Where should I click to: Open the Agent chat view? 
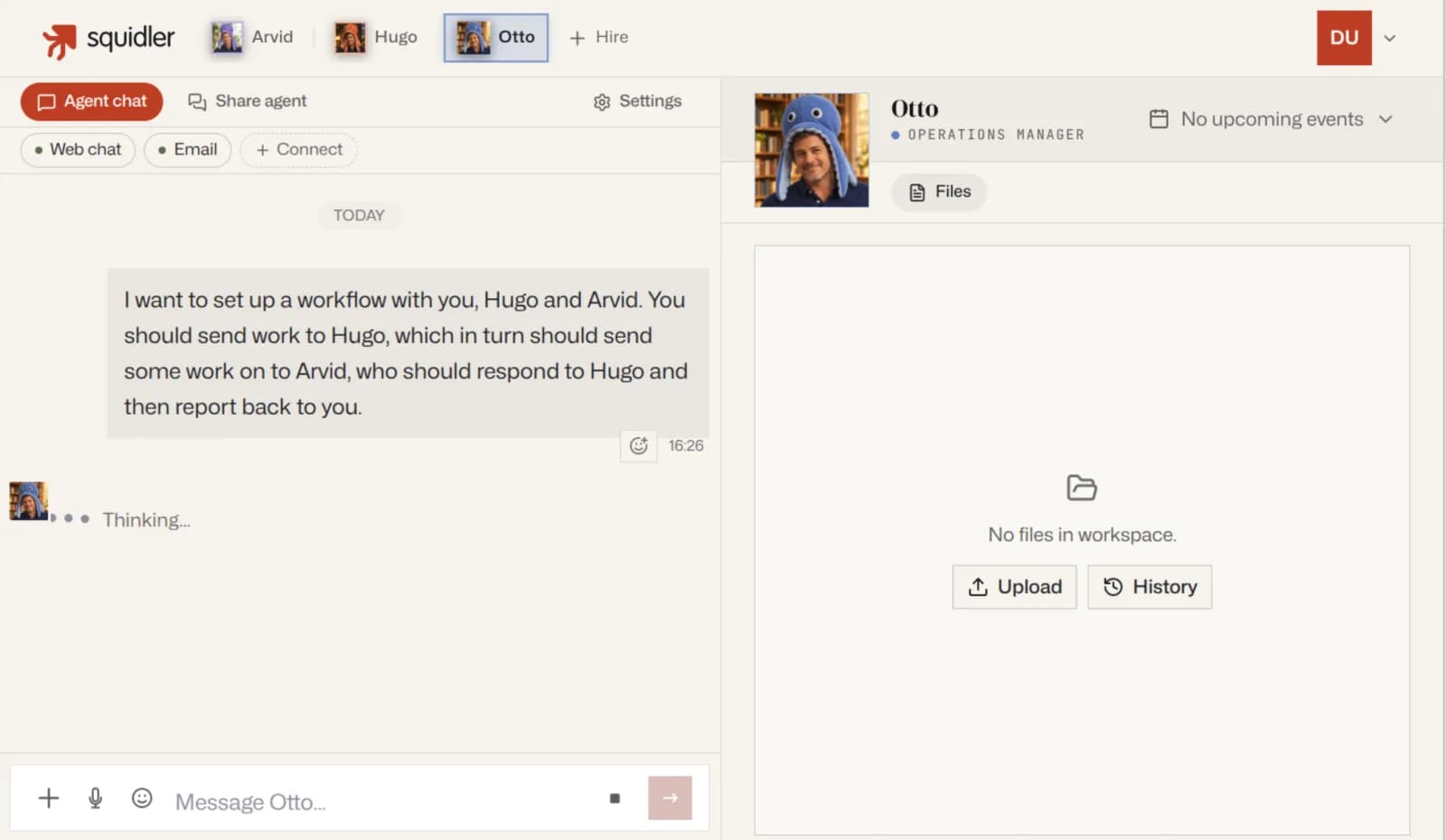[x=91, y=101]
